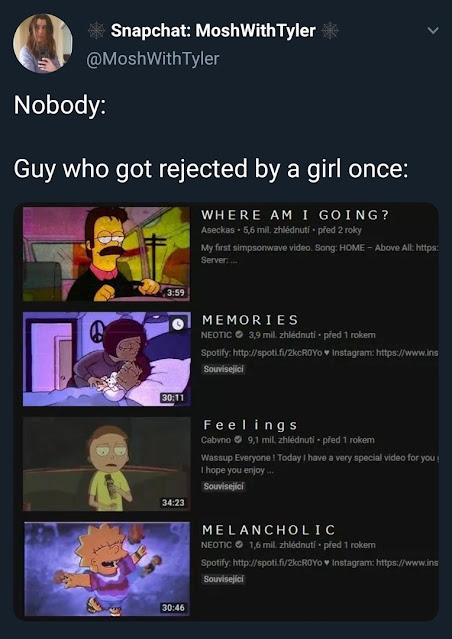
Task: Open NEOTIC channel under MEMORIES
Action: tap(217, 335)
